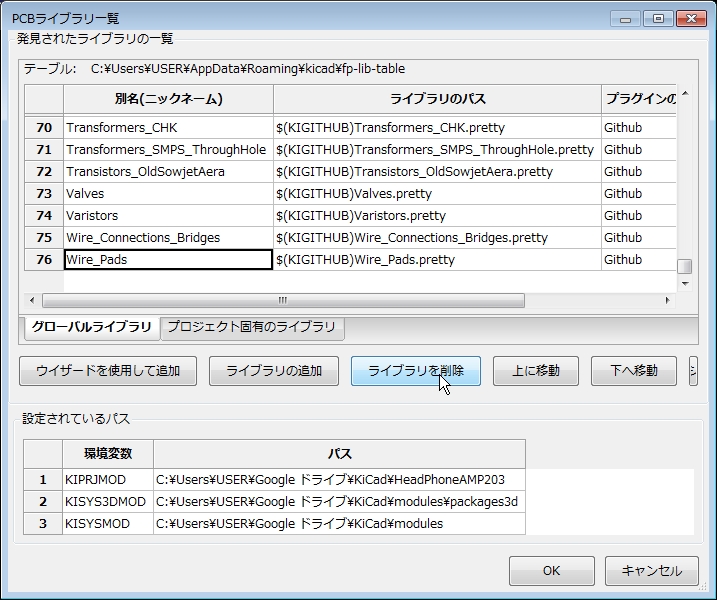The image size is (717, 600).
Task: Select the modules¥packages3d path cell
Action: pyautogui.click(x=339, y=502)
